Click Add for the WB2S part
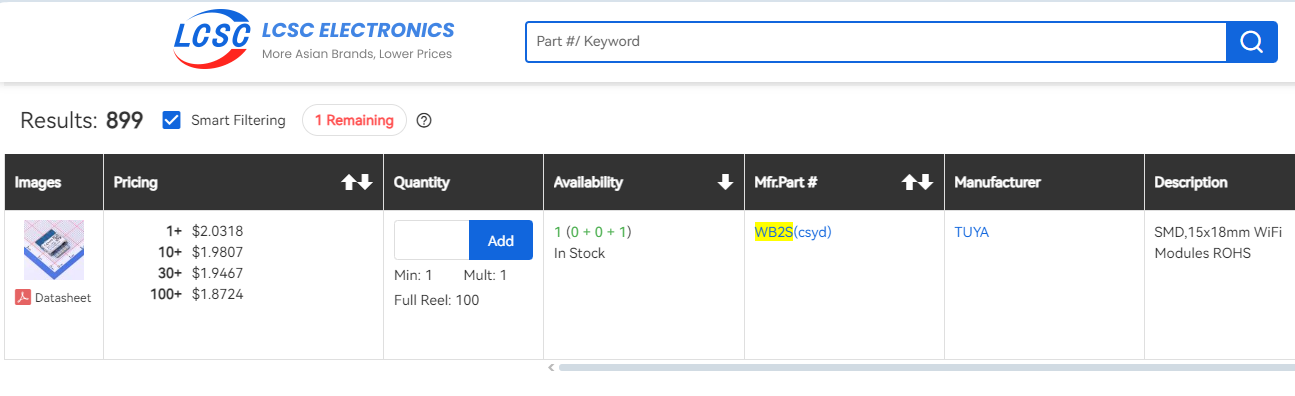The height and width of the screenshot is (396, 1295). pyautogui.click(x=500, y=240)
